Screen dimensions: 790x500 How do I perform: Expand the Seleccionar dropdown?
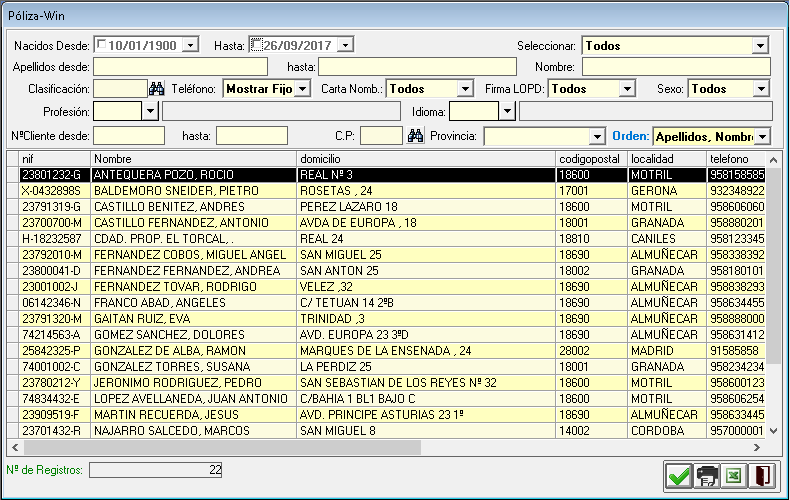click(760, 46)
